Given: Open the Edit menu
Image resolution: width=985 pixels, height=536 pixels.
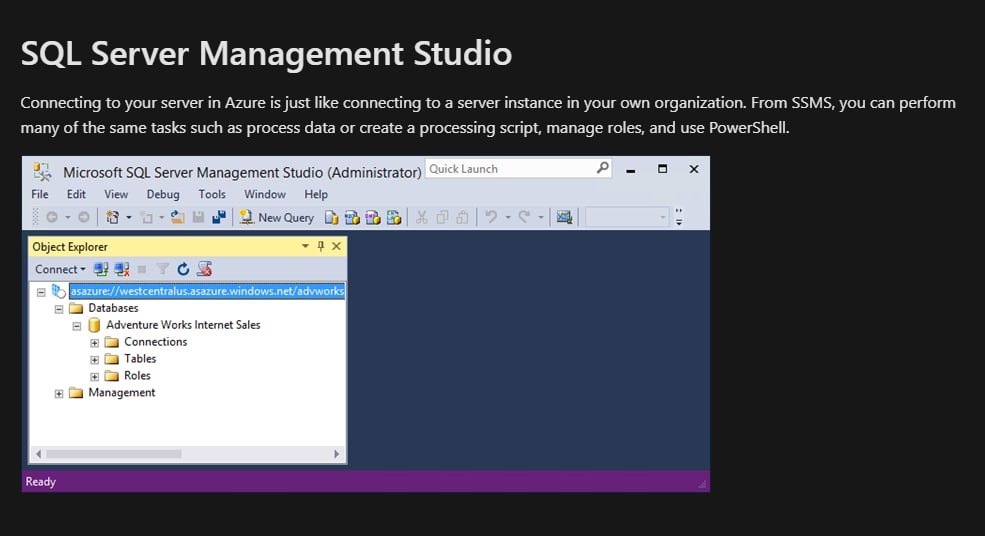Looking at the screenshot, I should (76, 194).
